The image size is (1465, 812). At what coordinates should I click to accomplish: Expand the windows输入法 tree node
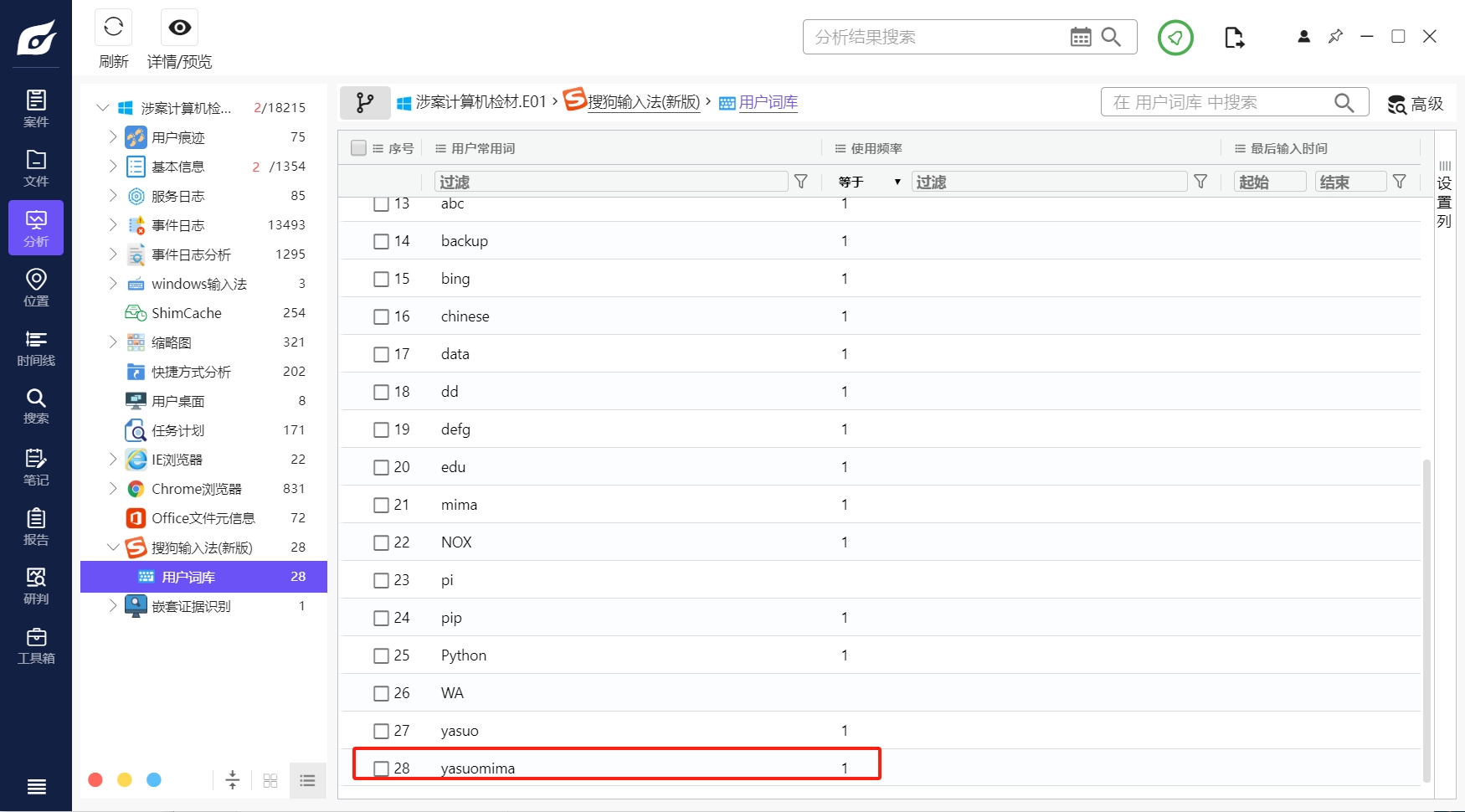113,283
